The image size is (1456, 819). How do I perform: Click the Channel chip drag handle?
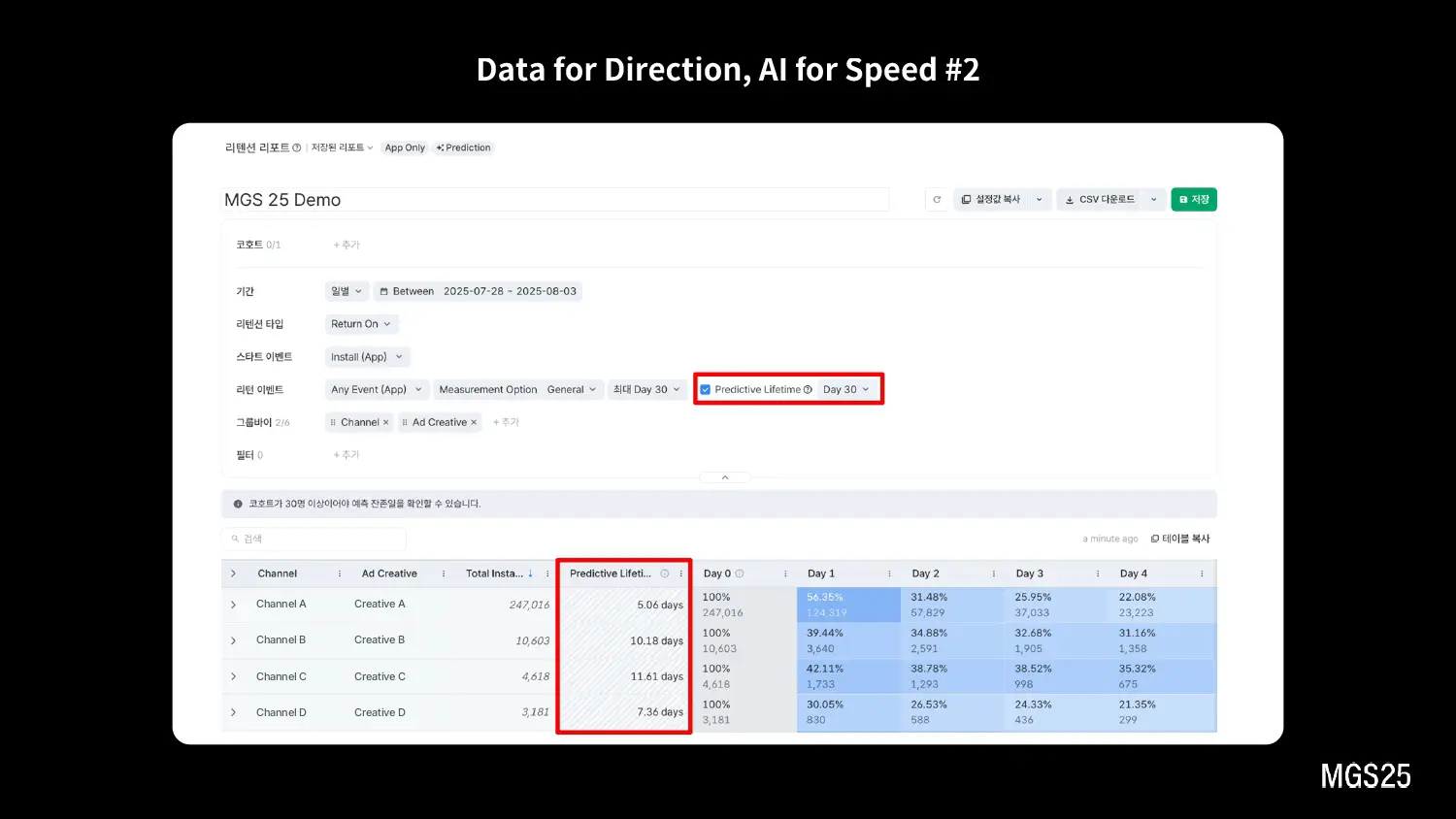(333, 423)
